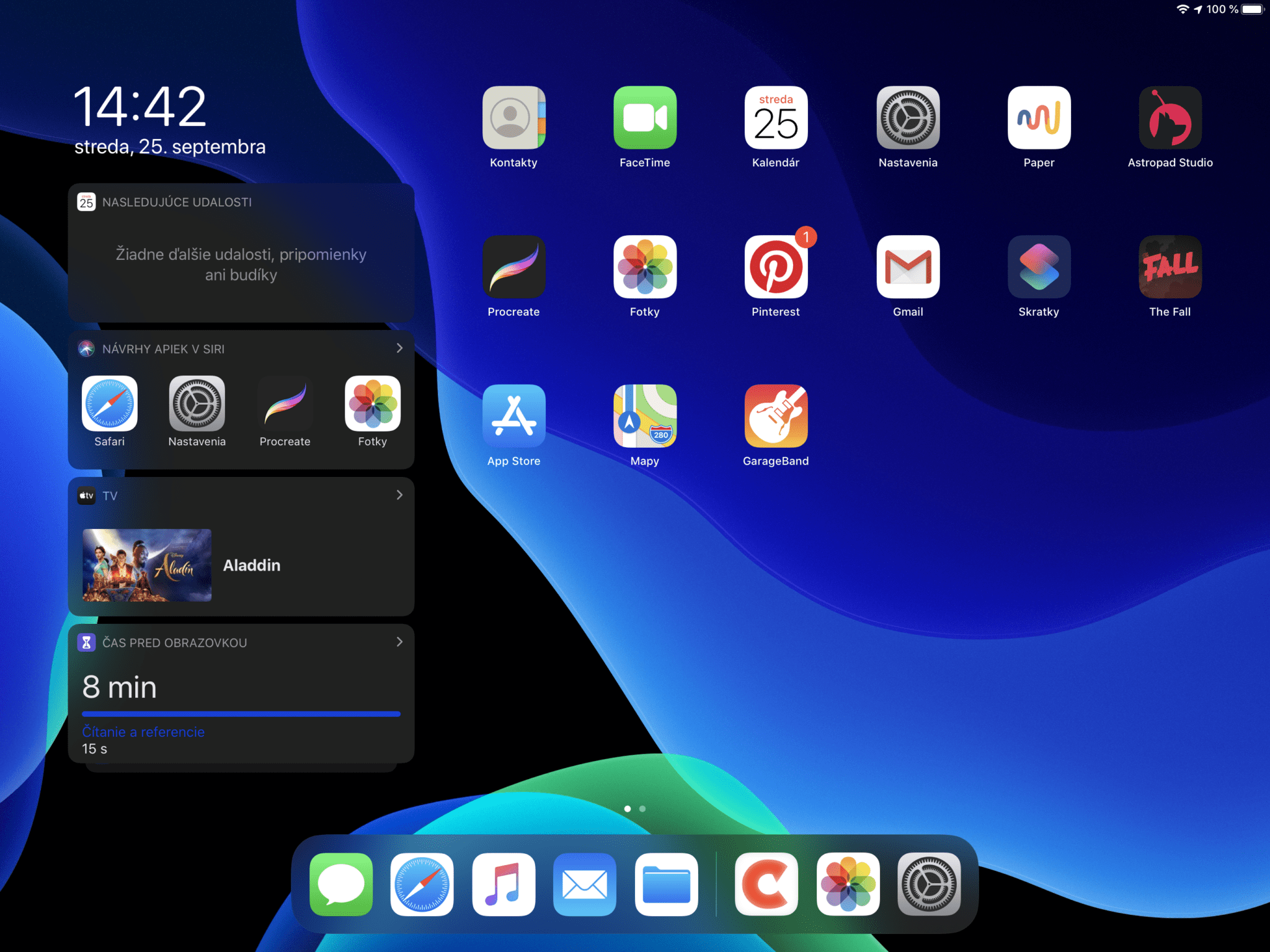Open Photos from the dock
This screenshot has width=1270, height=952.
848,884
